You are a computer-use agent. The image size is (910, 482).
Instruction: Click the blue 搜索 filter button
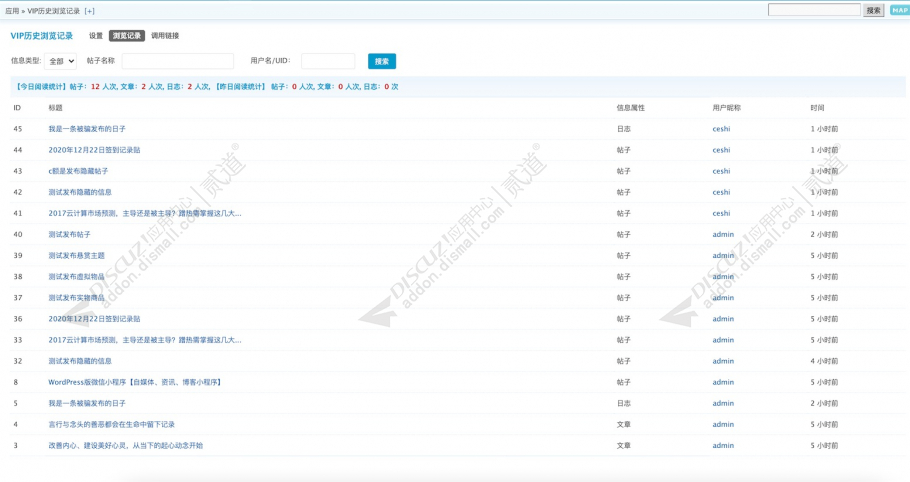point(382,61)
